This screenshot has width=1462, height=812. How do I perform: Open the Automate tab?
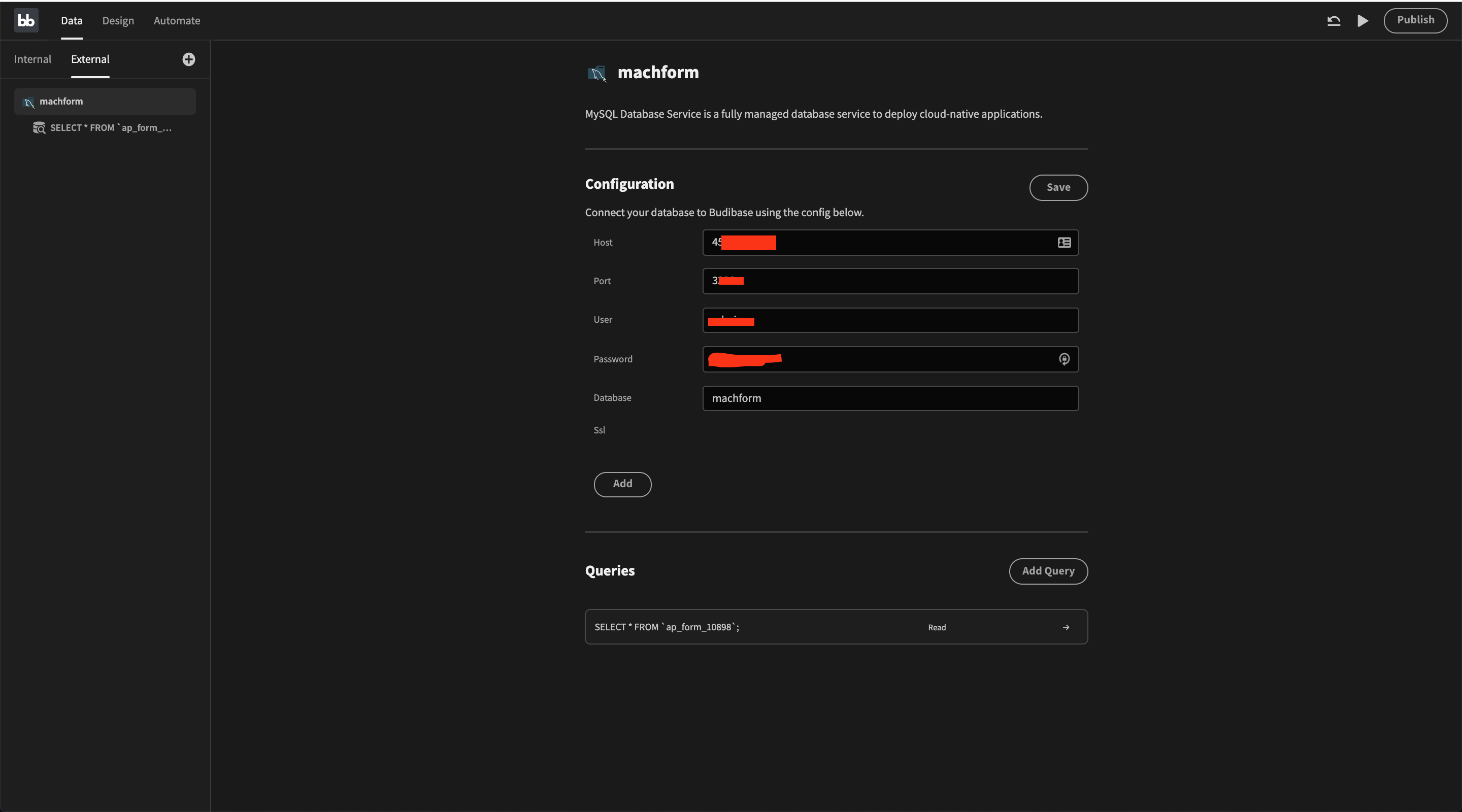click(x=177, y=20)
